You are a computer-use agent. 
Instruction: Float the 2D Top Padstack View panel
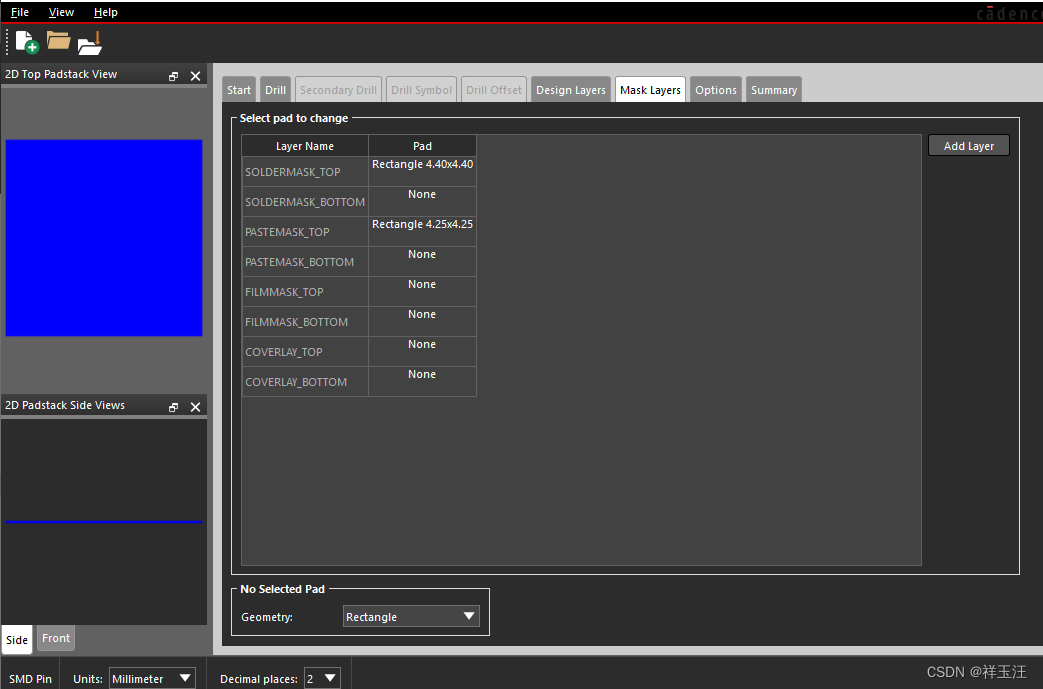tap(173, 75)
